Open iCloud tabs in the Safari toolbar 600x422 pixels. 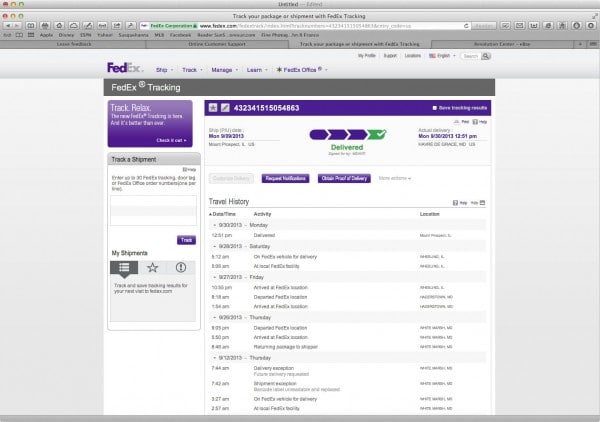(x=73, y=26)
